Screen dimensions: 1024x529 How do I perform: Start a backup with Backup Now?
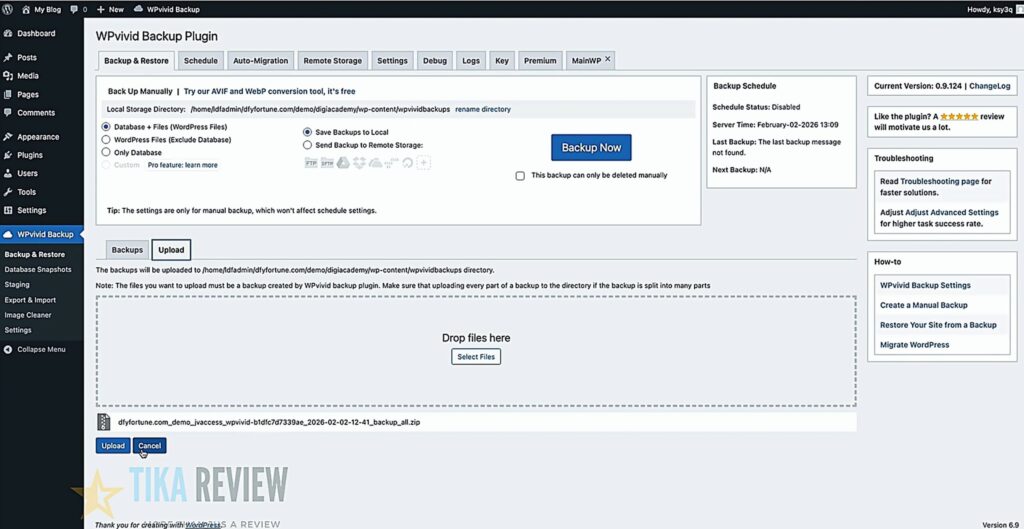[591, 148]
